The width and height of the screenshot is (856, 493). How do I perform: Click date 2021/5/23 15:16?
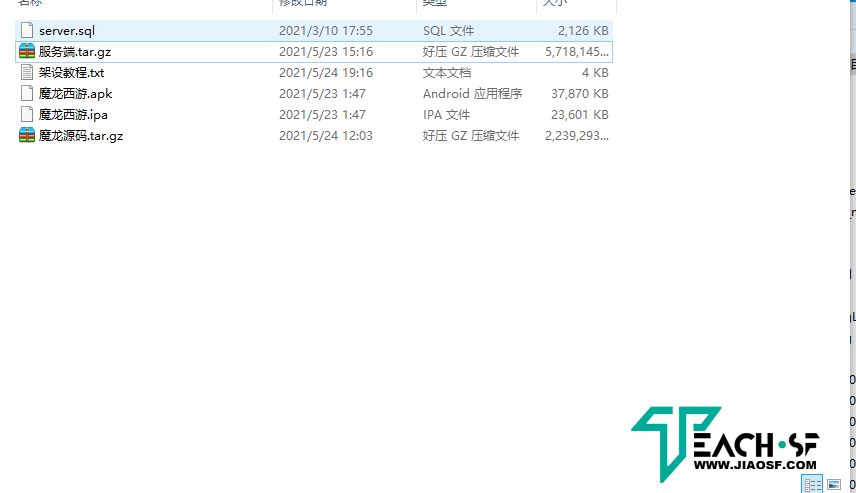326,52
